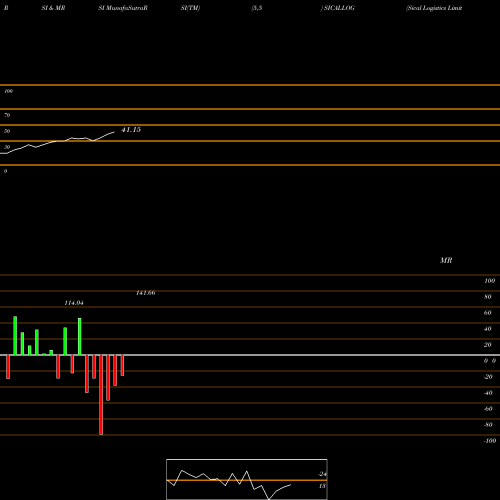This screenshot has width=500, height=500.
Task: Click the RSI axis label 50
Action: click(x=7, y=131)
